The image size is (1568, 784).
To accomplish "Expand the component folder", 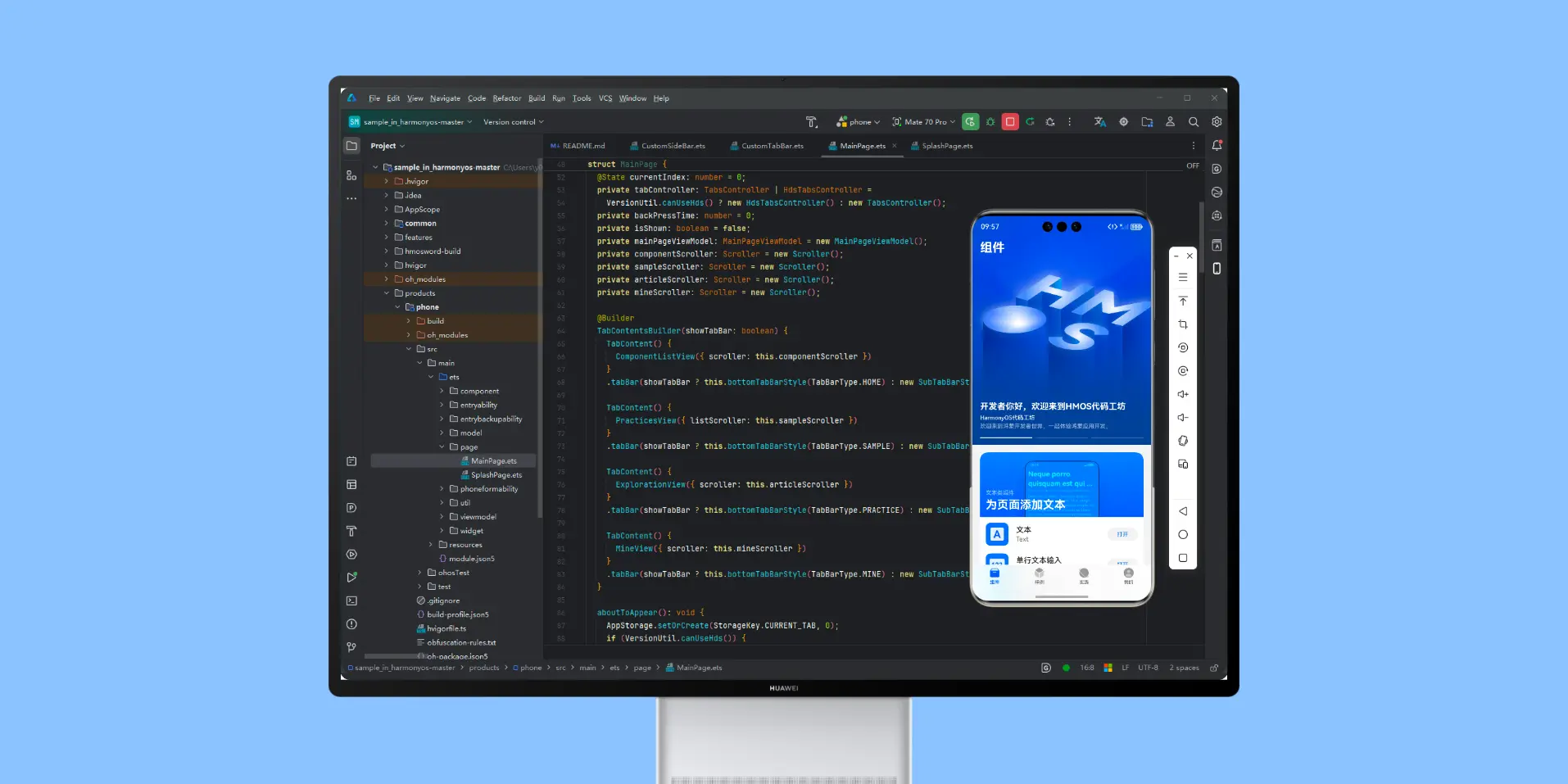I will (x=442, y=392).
